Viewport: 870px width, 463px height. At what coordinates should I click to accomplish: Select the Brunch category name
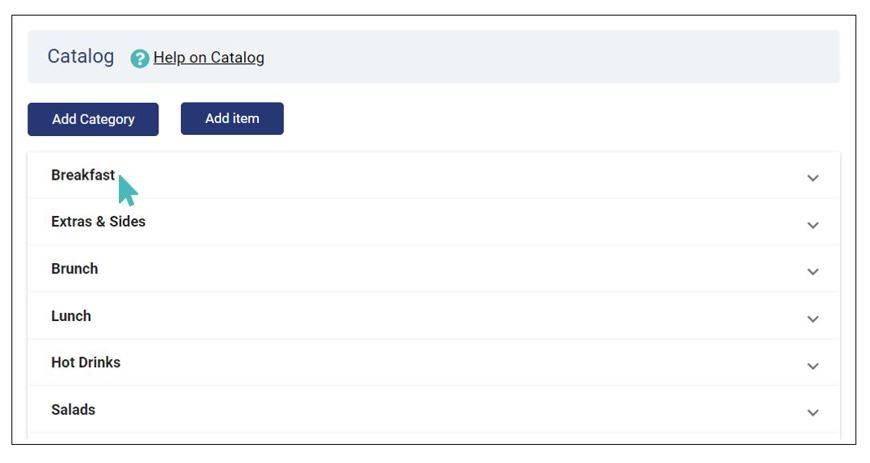(74, 269)
